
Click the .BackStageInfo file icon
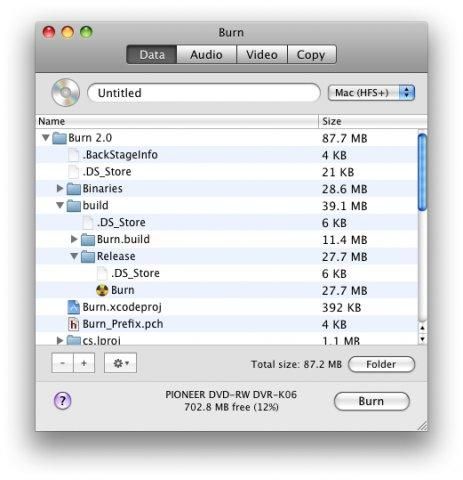tap(73, 155)
